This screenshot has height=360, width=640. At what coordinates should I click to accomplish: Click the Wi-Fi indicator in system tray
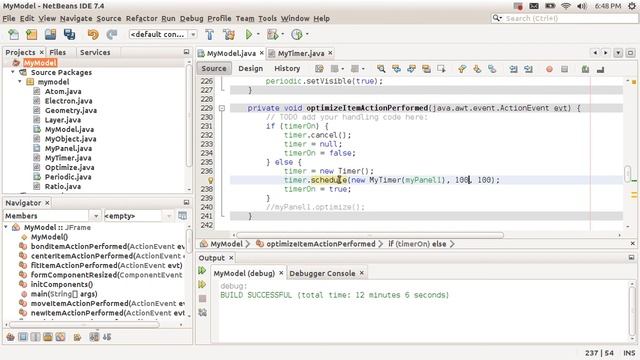pyautogui.click(x=566, y=6)
